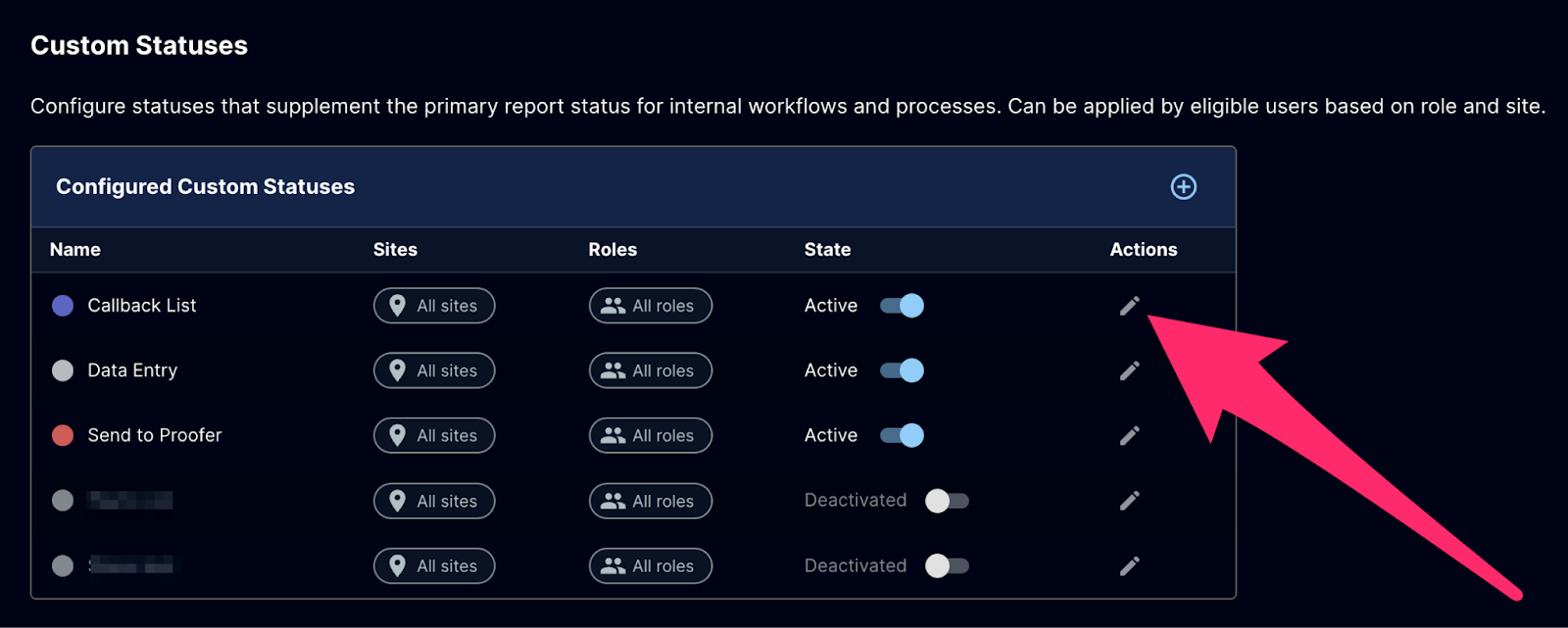Screen dimensions: 1568x628
Task: Toggle off Callback List active state
Action: [902, 306]
